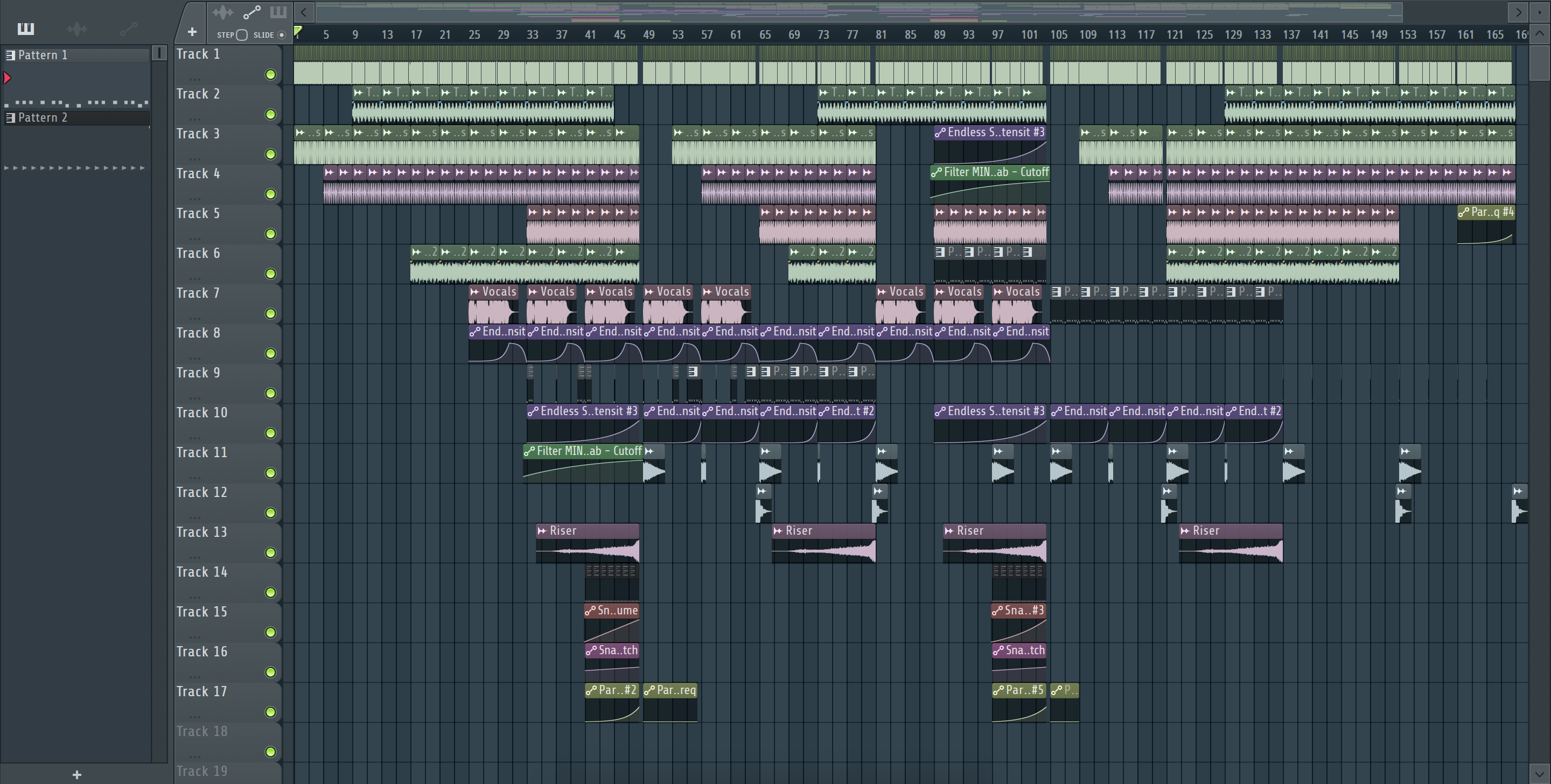Click the piano-roll icon next to Pattern 1
This screenshot has height=784, width=1551.
(x=10, y=55)
